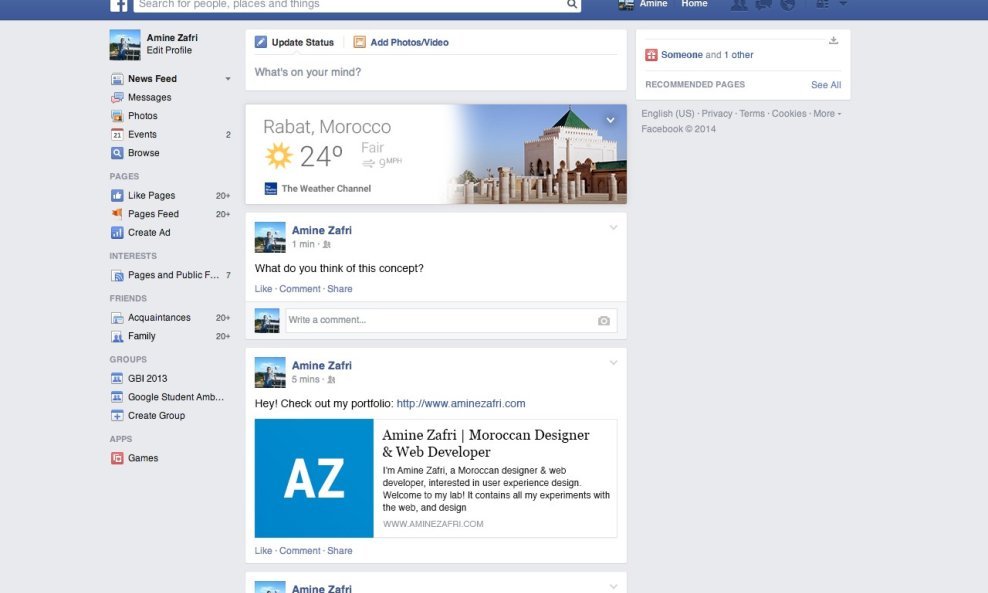Image resolution: width=988 pixels, height=593 pixels.
Task: Click the Pages Feed flag icon
Action: [x=117, y=214]
